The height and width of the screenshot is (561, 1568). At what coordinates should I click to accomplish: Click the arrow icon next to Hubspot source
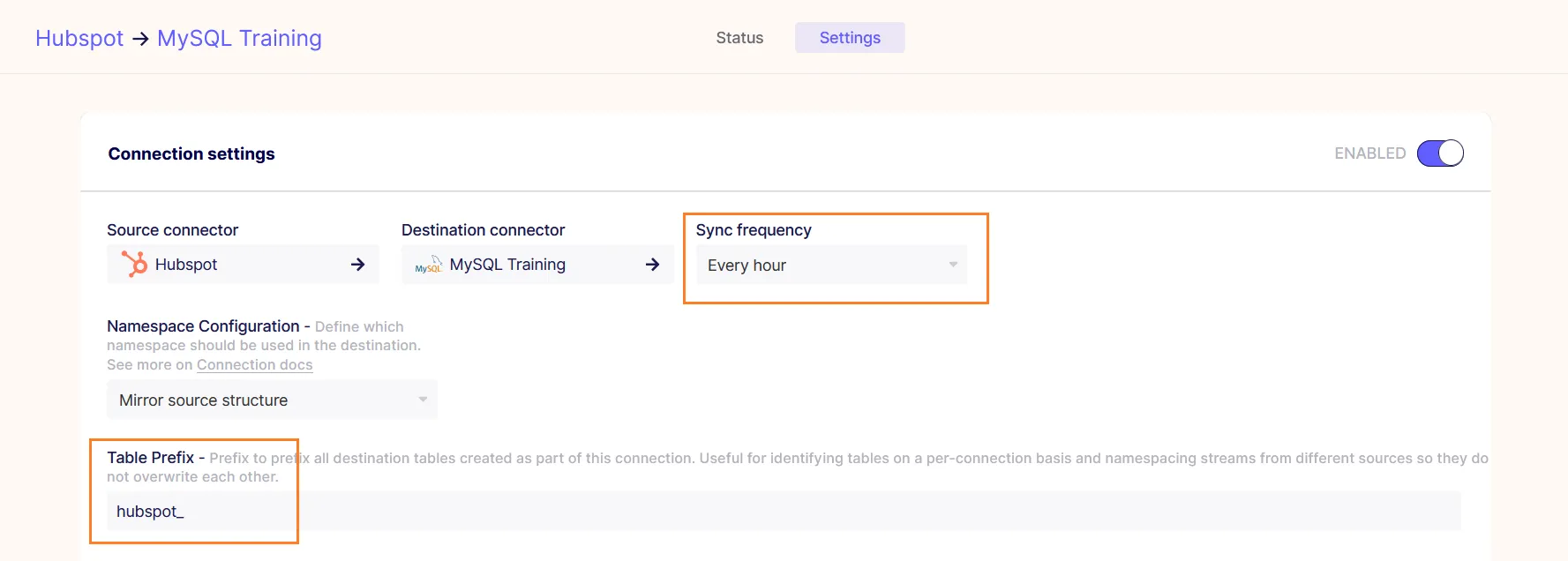coord(357,265)
